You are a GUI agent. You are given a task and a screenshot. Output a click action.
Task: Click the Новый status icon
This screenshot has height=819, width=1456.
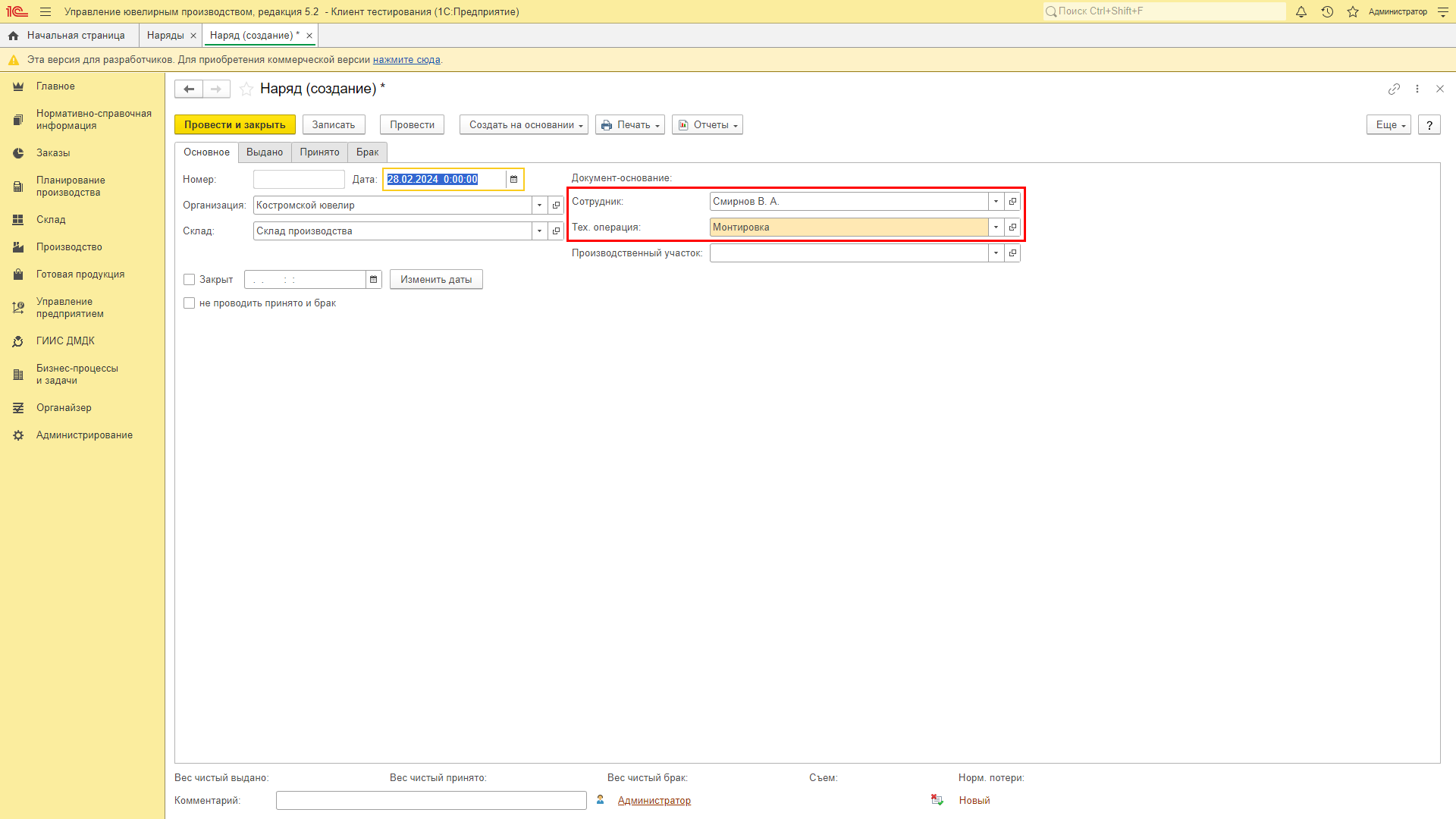coord(937,800)
